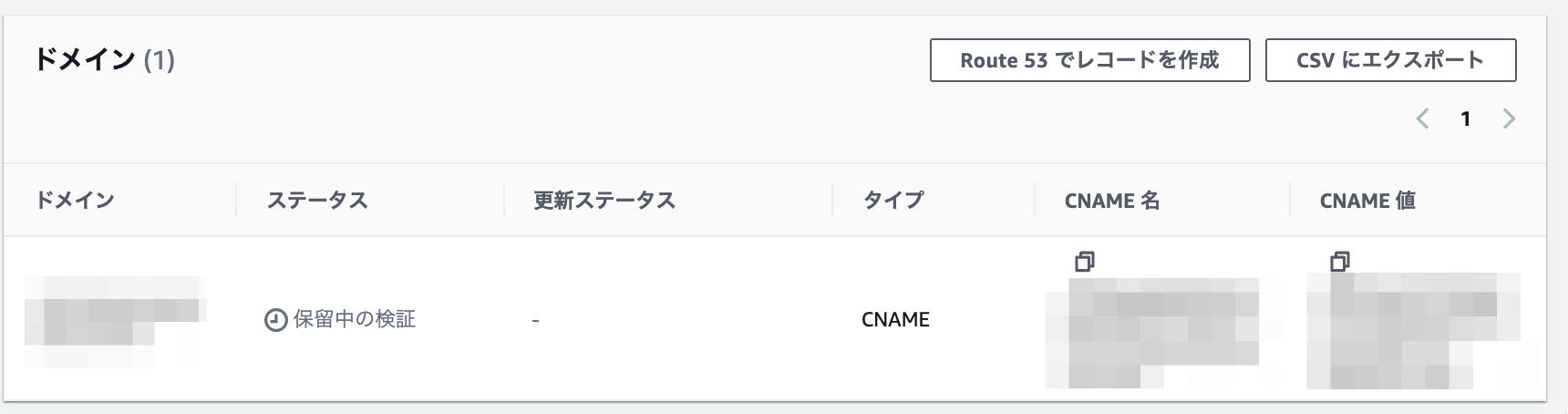Copy the CNAME name value icon
Image resolution: width=1568 pixels, height=414 pixels.
1084,262
